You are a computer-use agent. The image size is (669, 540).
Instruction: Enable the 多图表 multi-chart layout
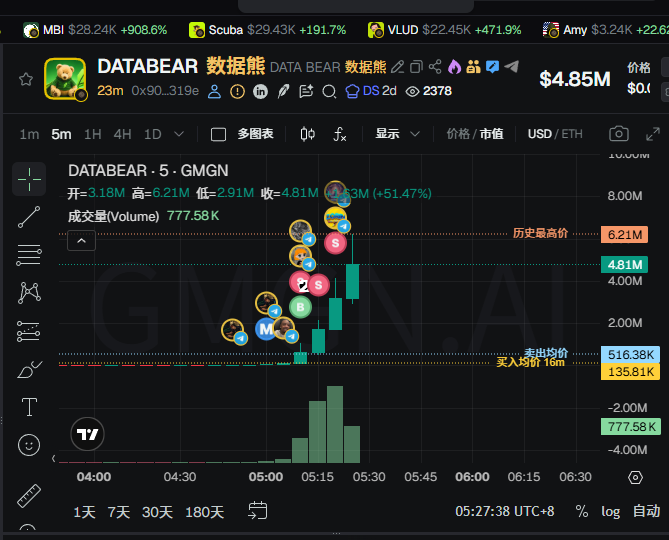(x=242, y=134)
